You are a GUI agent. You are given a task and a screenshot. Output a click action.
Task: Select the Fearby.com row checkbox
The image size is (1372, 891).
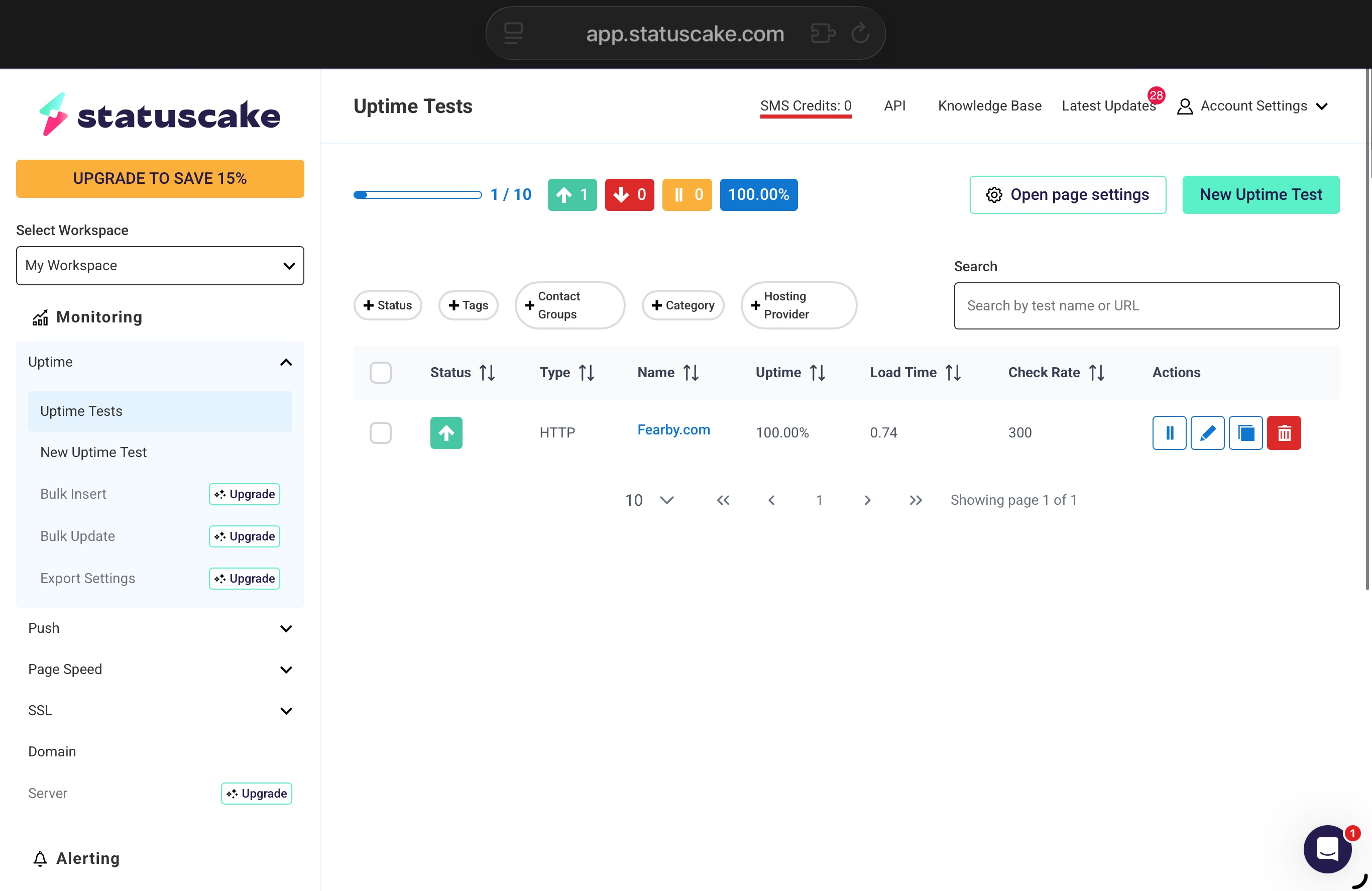point(381,432)
